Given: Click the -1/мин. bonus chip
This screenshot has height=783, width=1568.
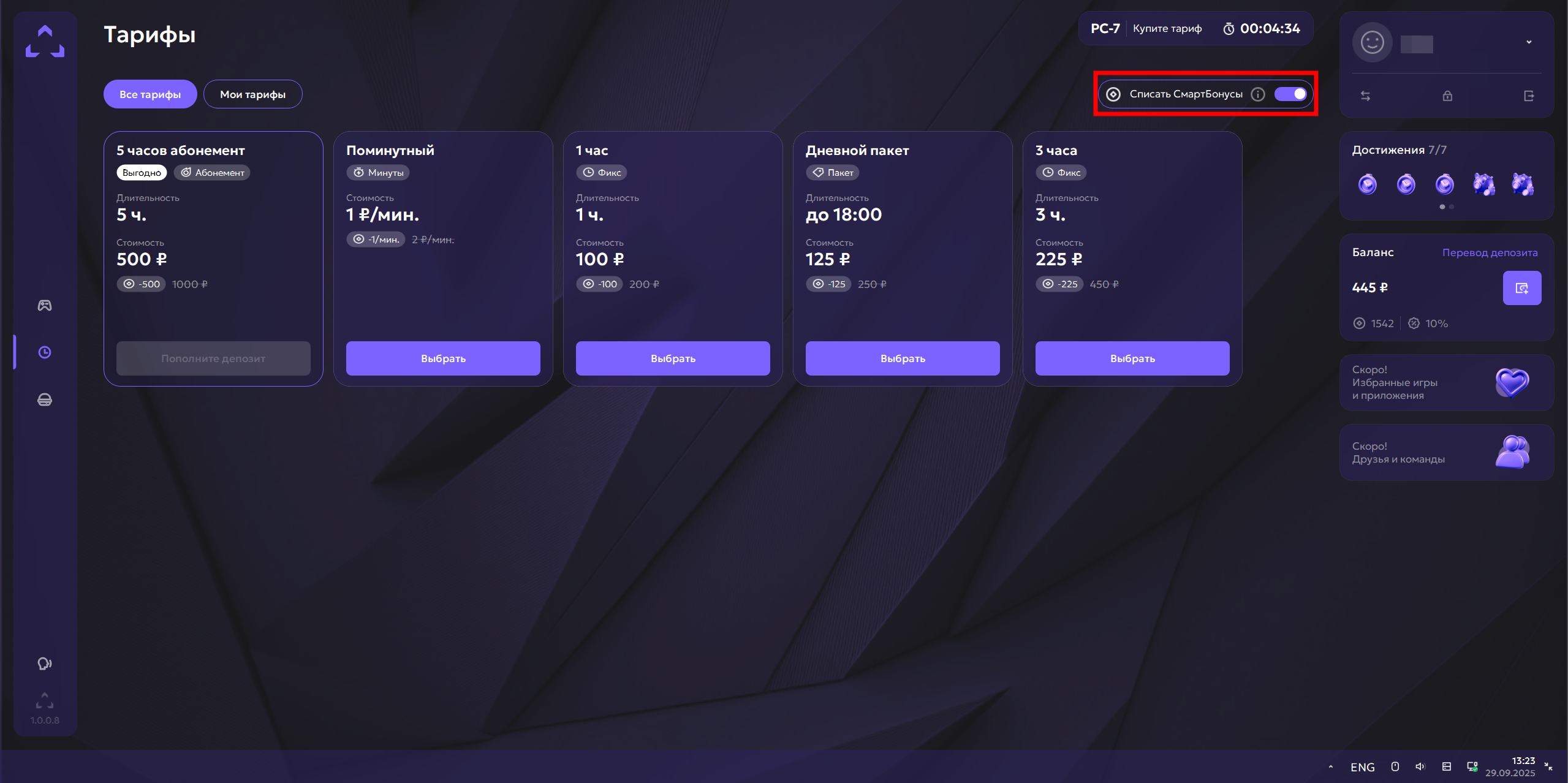Looking at the screenshot, I should click(x=376, y=240).
